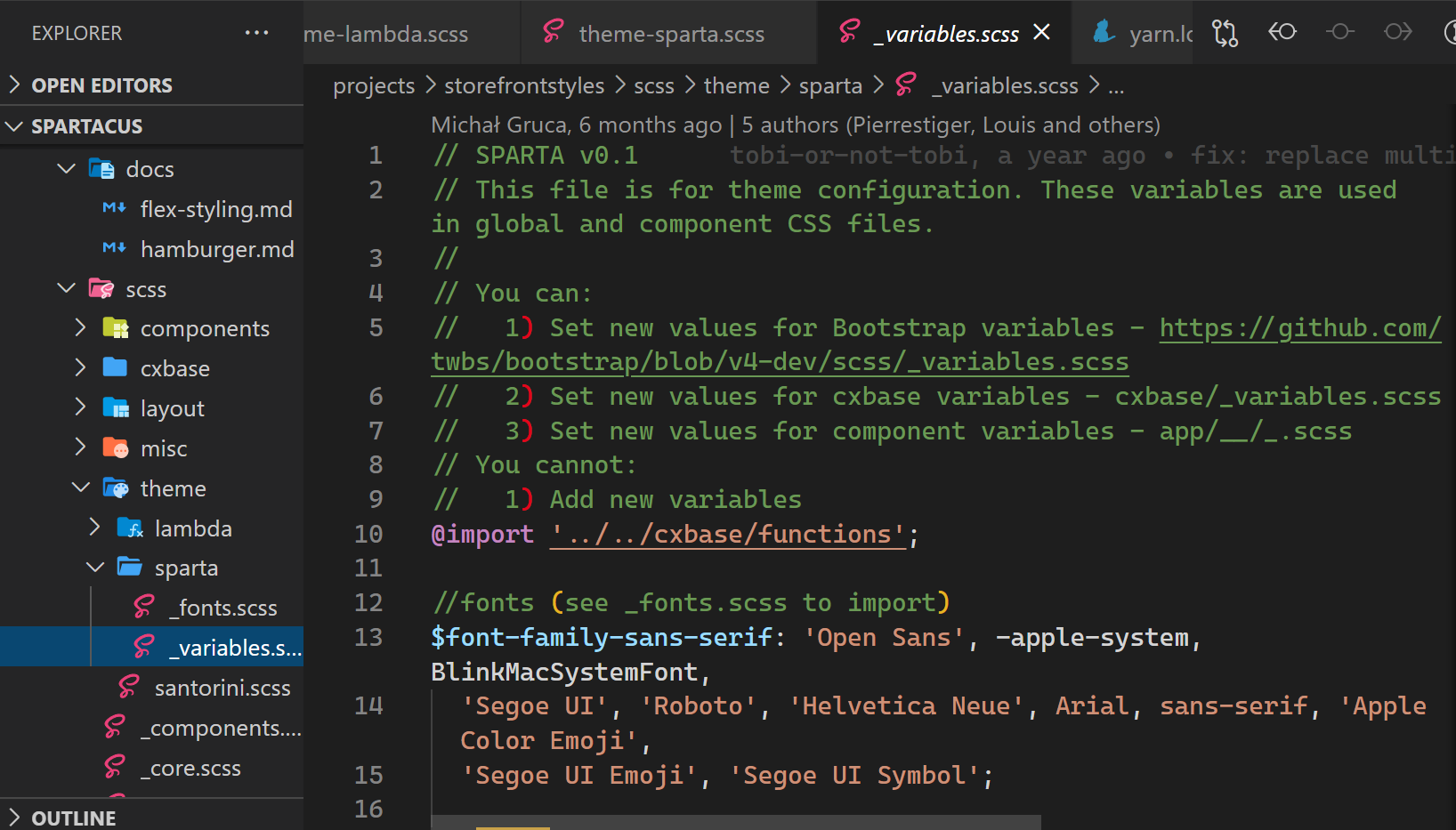Collapse the docs folder using its chevron

pyautogui.click(x=67, y=168)
